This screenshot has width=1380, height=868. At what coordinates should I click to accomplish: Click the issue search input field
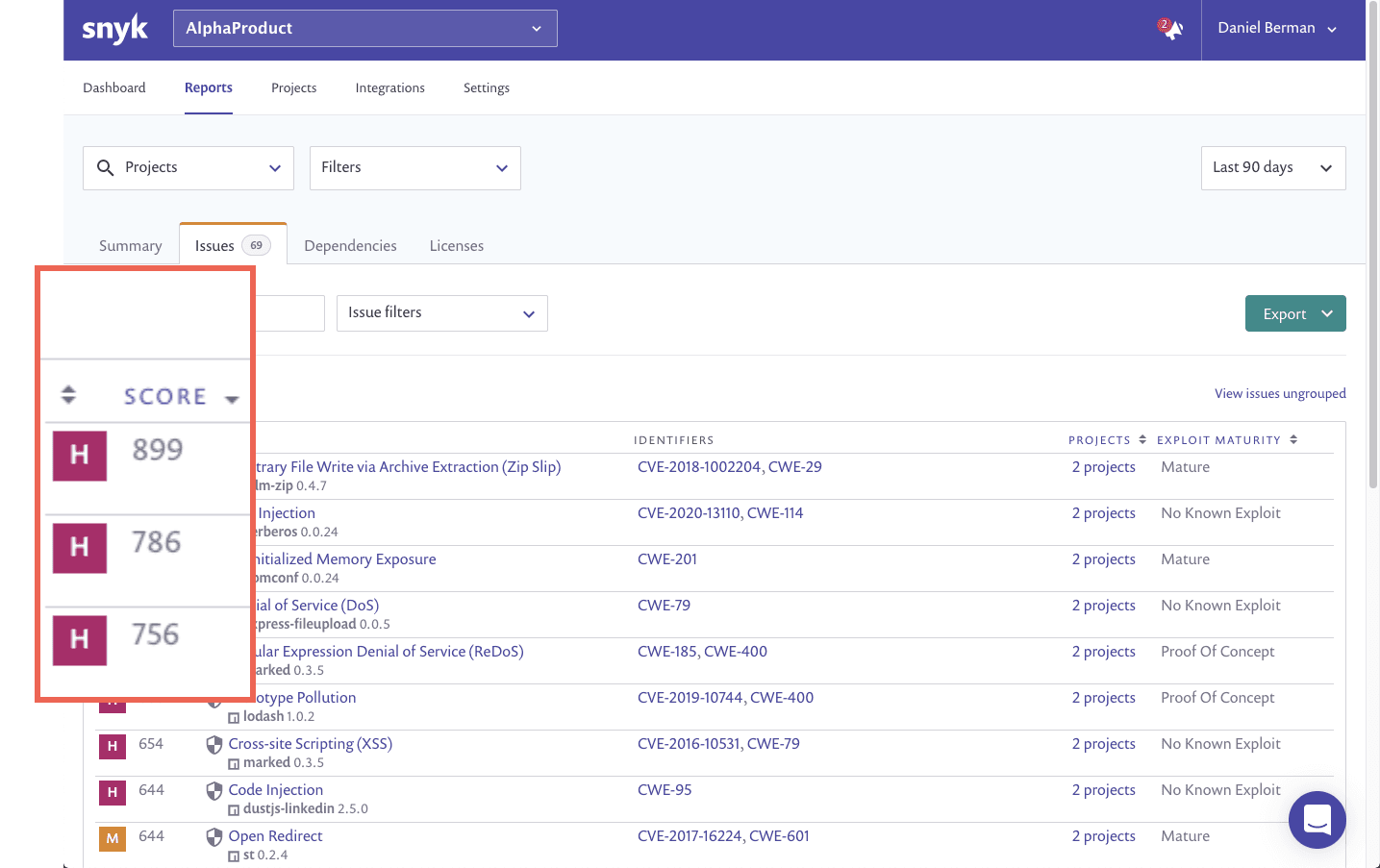pos(289,313)
